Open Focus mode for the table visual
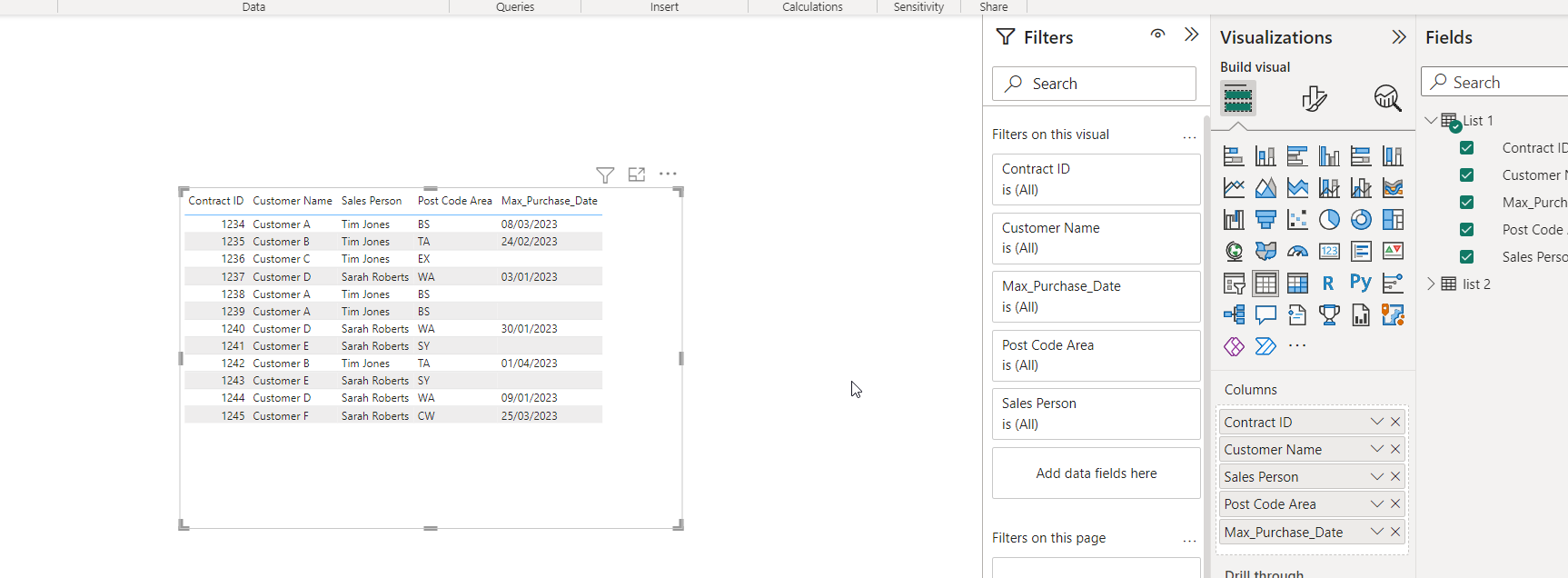Screen dimensions: 1568x578 coord(637,174)
